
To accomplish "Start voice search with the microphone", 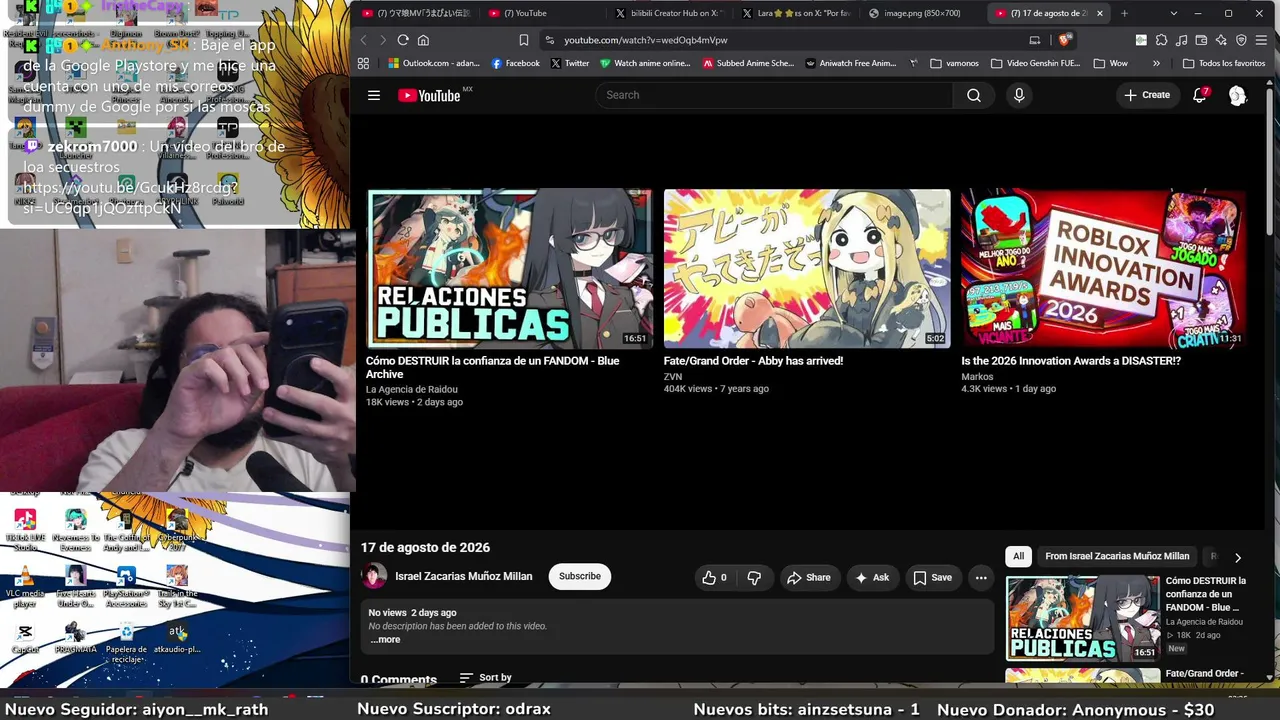I will tap(1019, 95).
